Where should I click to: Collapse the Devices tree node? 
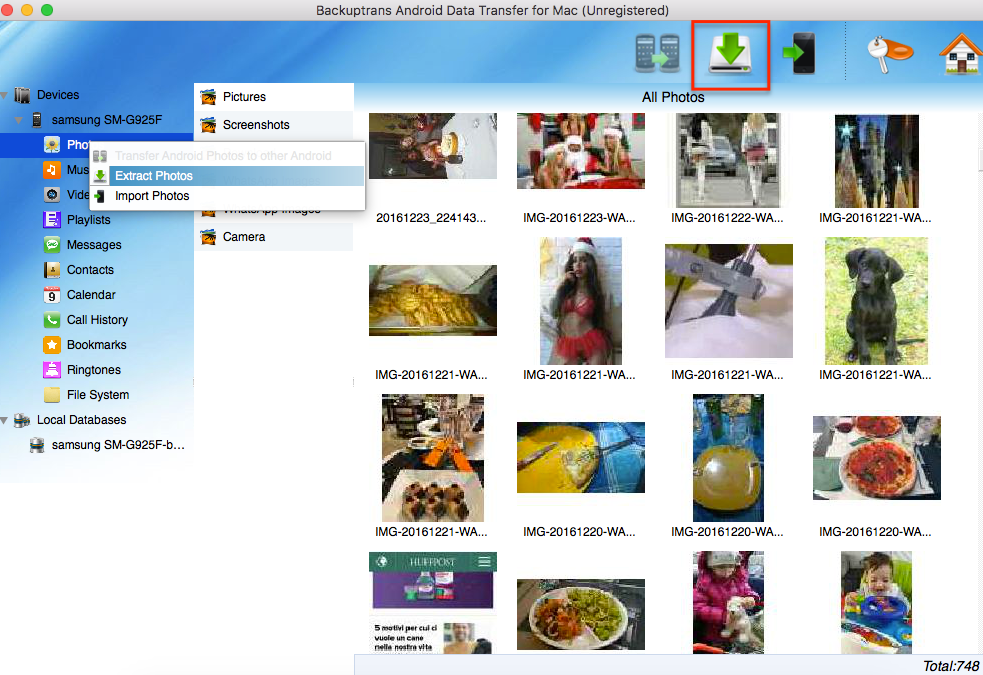pyautogui.click(x=4, y=95)
